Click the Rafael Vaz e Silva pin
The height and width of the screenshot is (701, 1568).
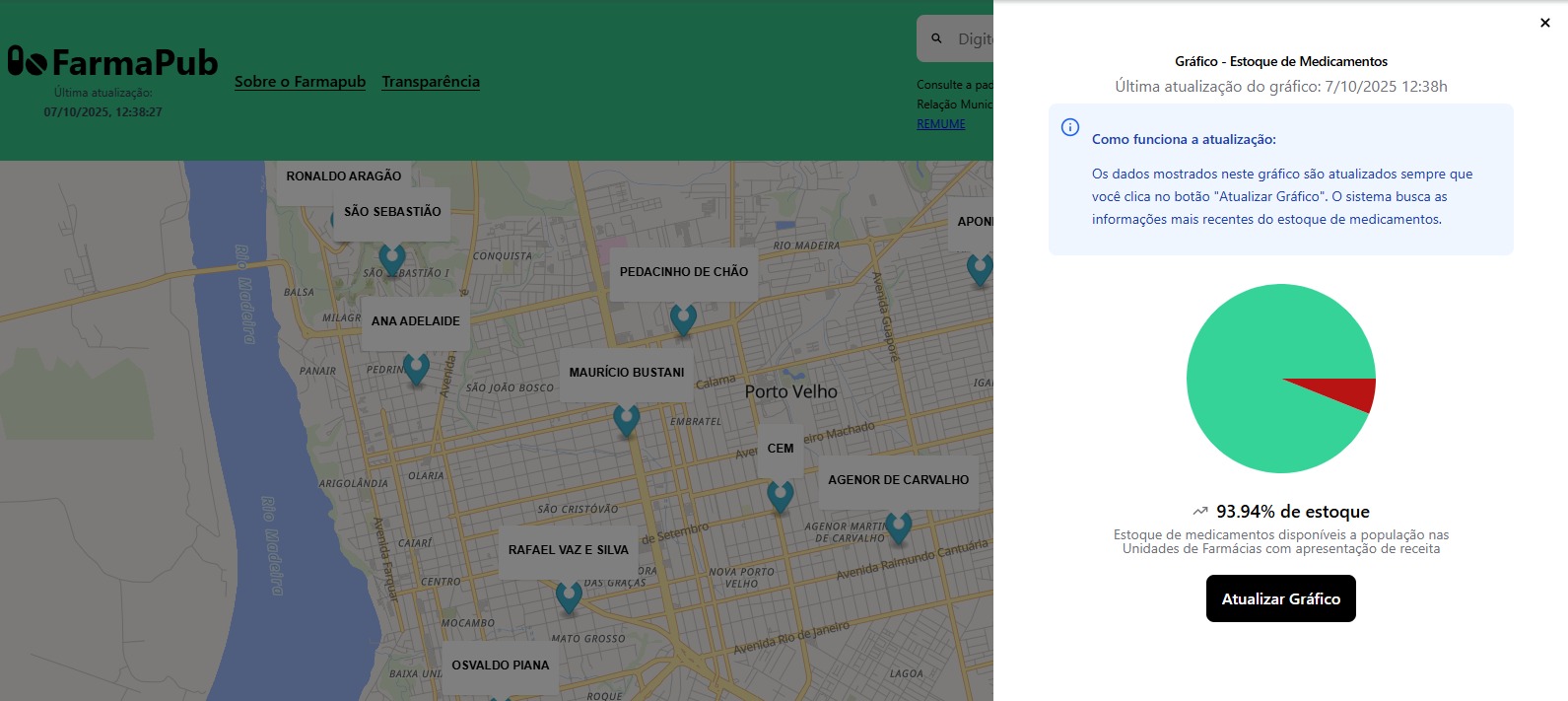tap(569, 596)
